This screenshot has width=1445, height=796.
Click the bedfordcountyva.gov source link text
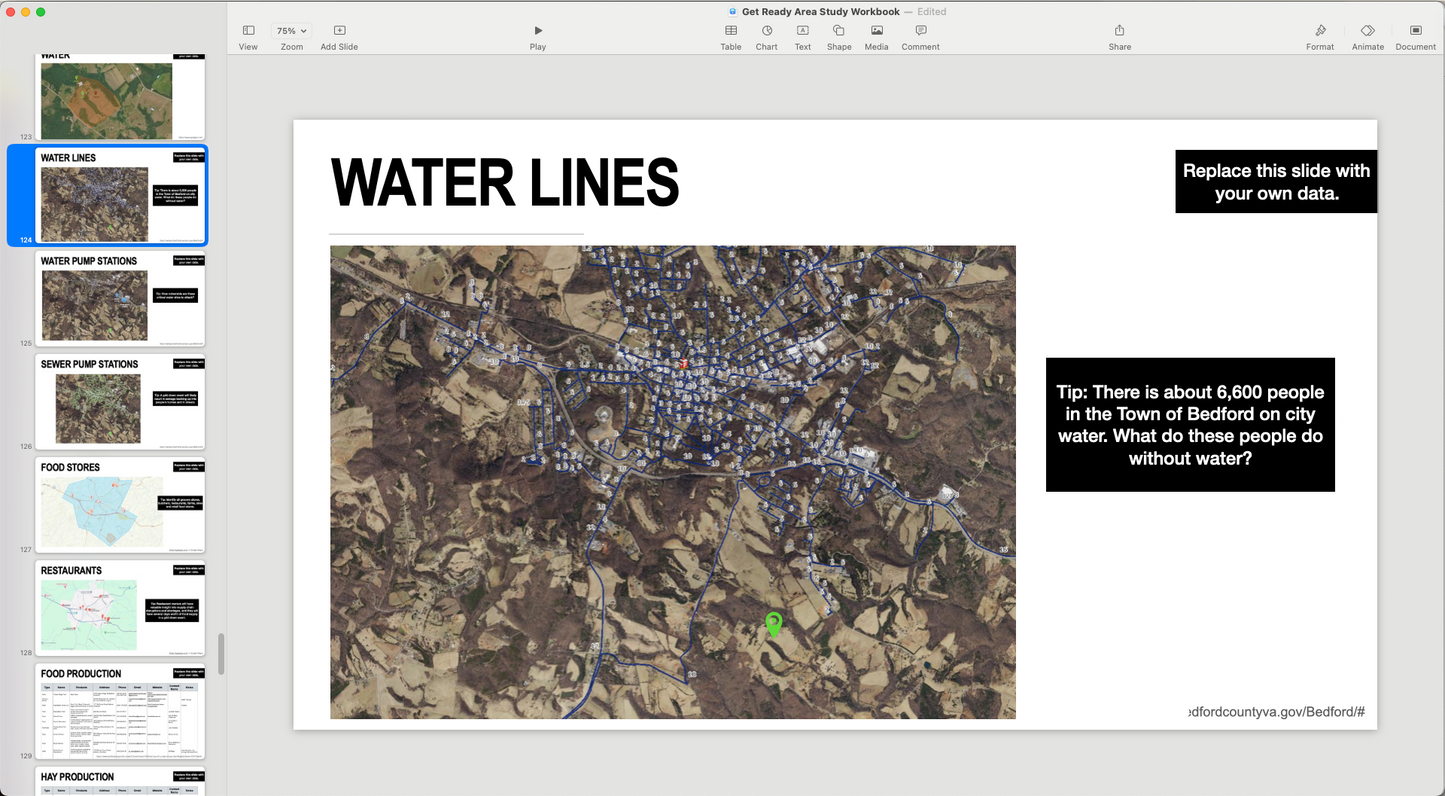click(1276, 712)
